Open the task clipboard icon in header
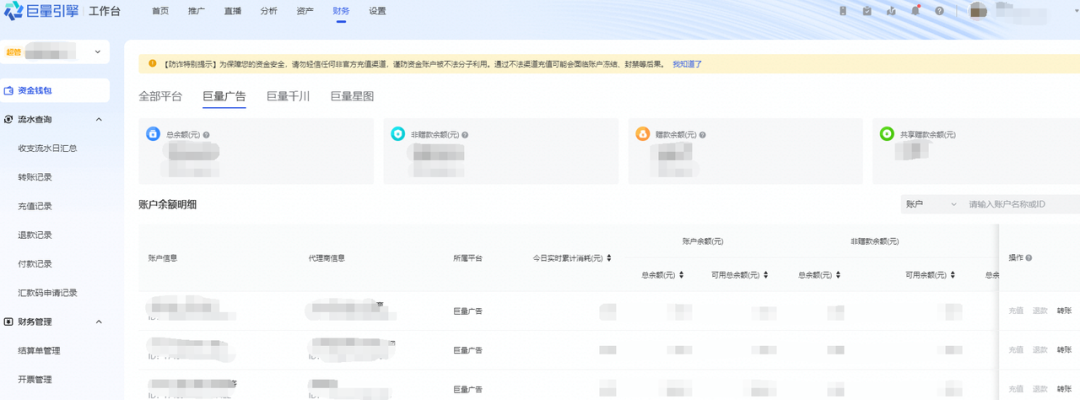 click(x=867, y=11)
